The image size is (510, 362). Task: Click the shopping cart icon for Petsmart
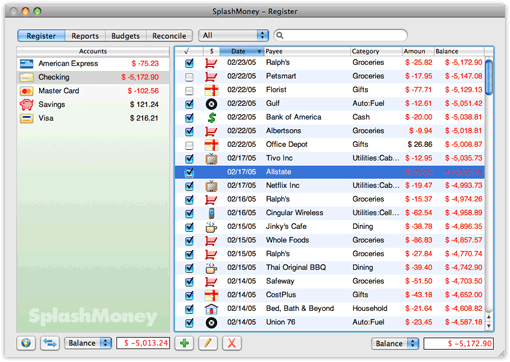pos(211,76)
